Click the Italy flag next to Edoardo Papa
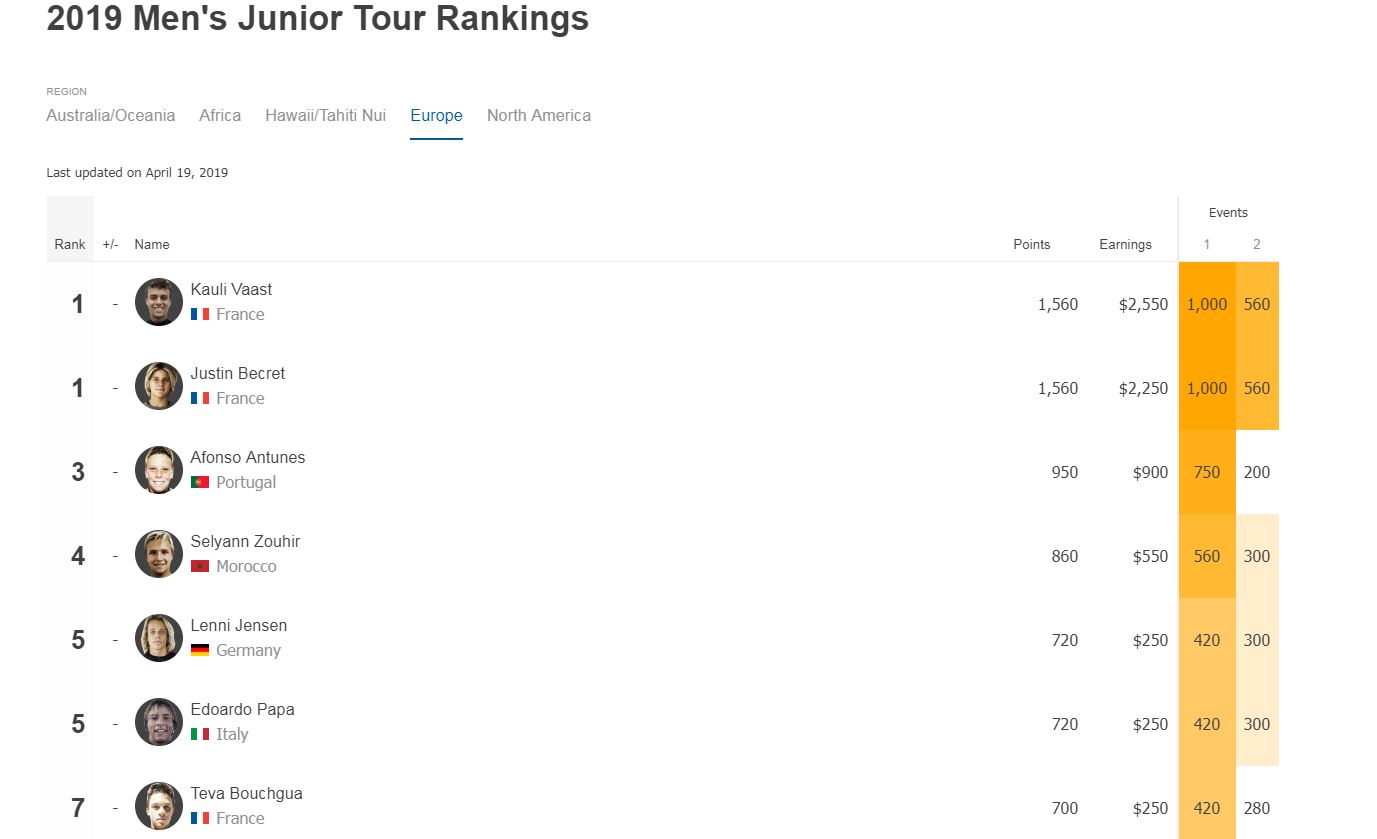This screenshot has width=1377, height=839. (200, 734)
